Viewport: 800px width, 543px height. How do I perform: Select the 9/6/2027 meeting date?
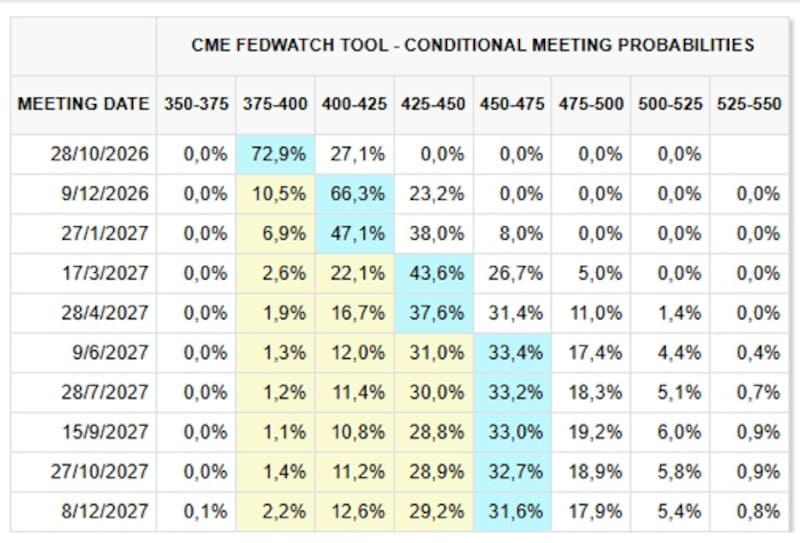pyautogui.click(x=110, y=353)
